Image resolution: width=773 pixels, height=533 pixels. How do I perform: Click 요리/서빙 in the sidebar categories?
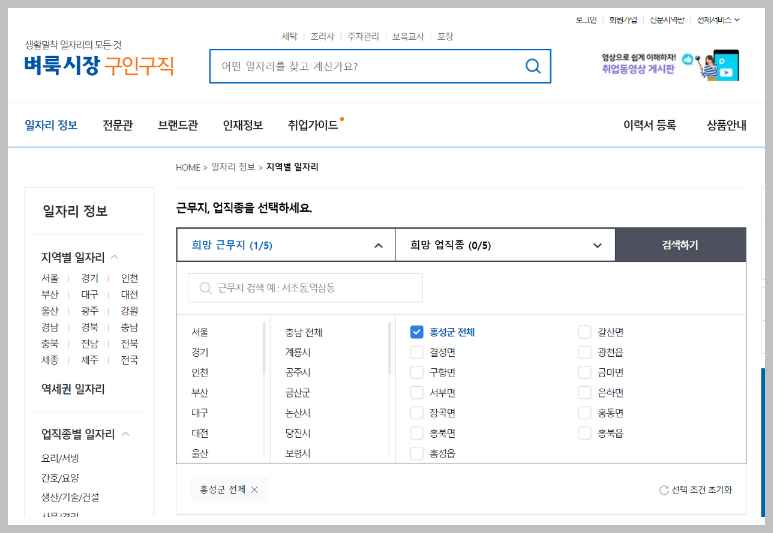(x=60, y=458)
